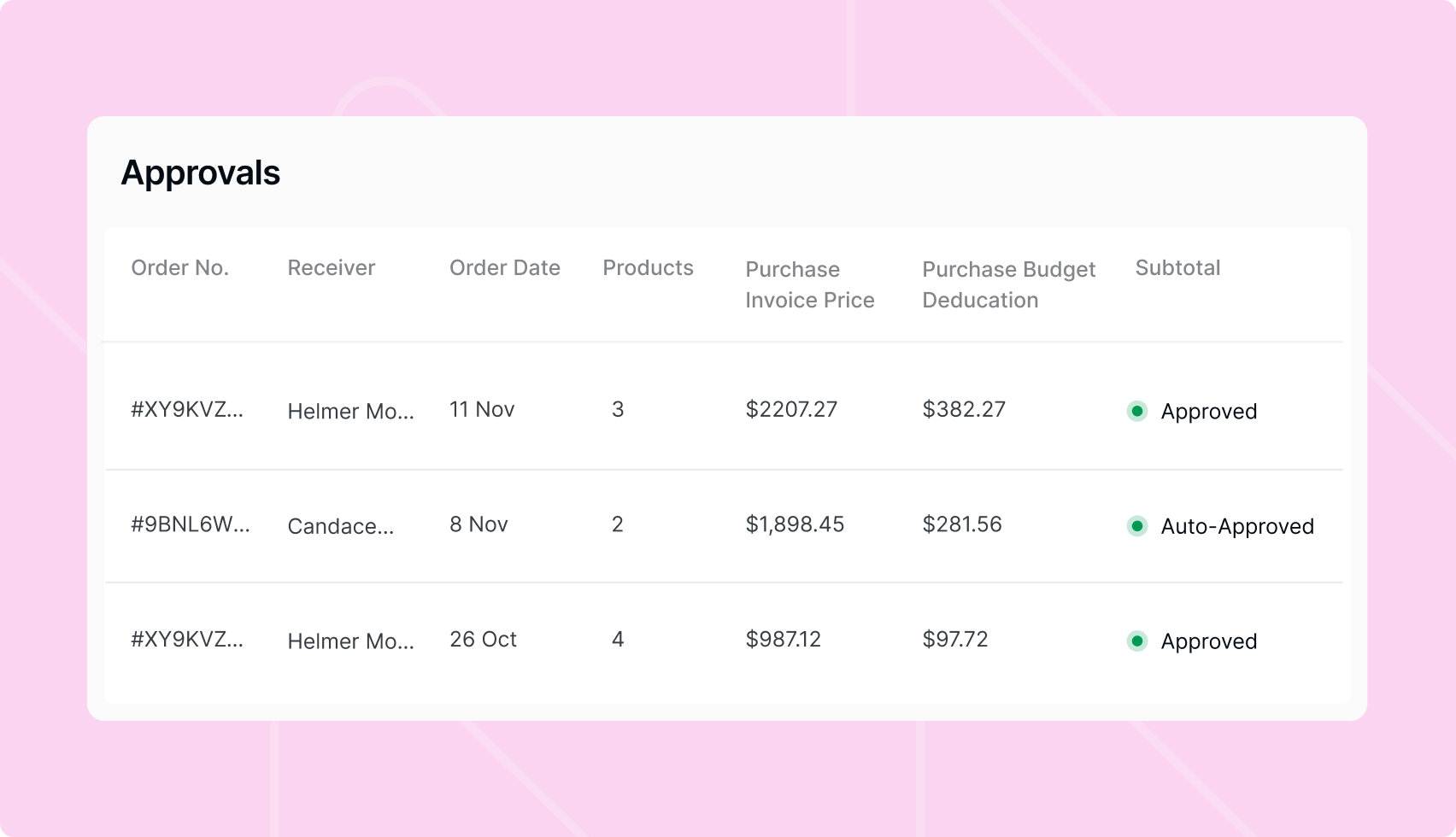Click the Order Date column header

coord(505,268)
